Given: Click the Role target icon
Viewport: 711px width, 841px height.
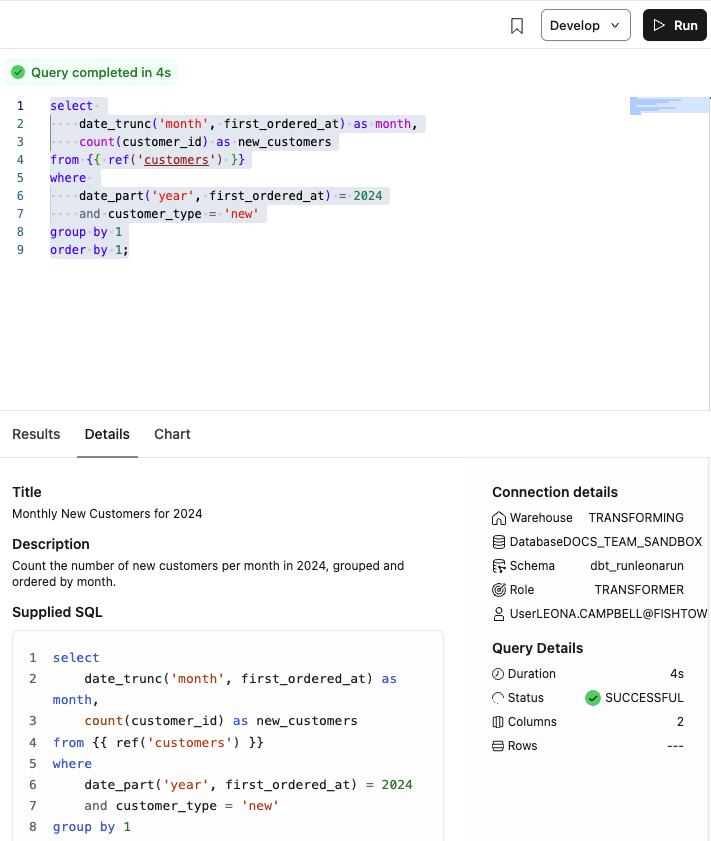Looking at the screenshot, I should click(x=499, y=590).
